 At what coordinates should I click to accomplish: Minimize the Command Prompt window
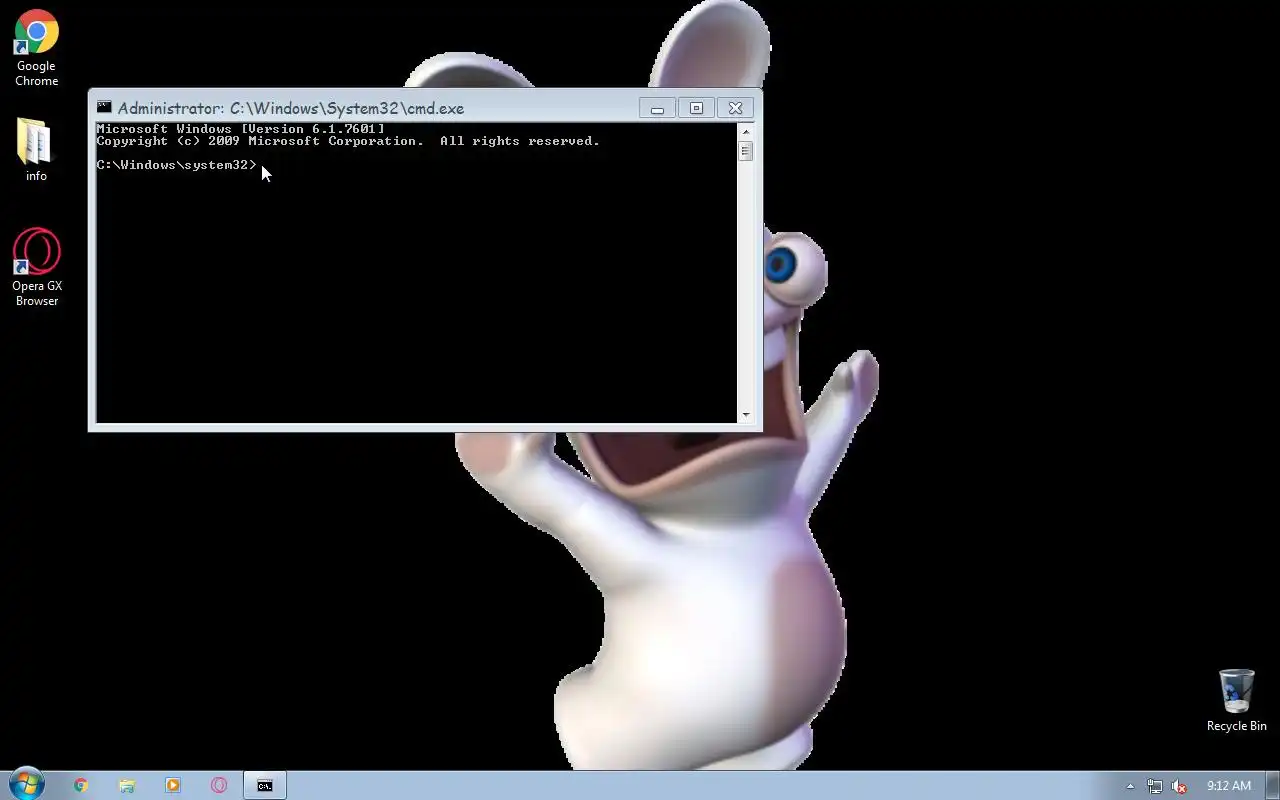click(657, 108)
